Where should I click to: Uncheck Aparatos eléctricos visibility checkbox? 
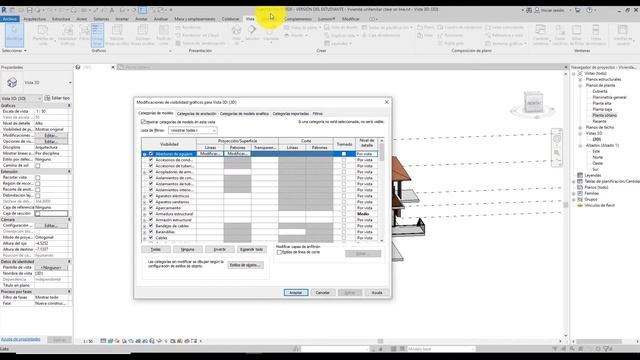tap(151, 196)
